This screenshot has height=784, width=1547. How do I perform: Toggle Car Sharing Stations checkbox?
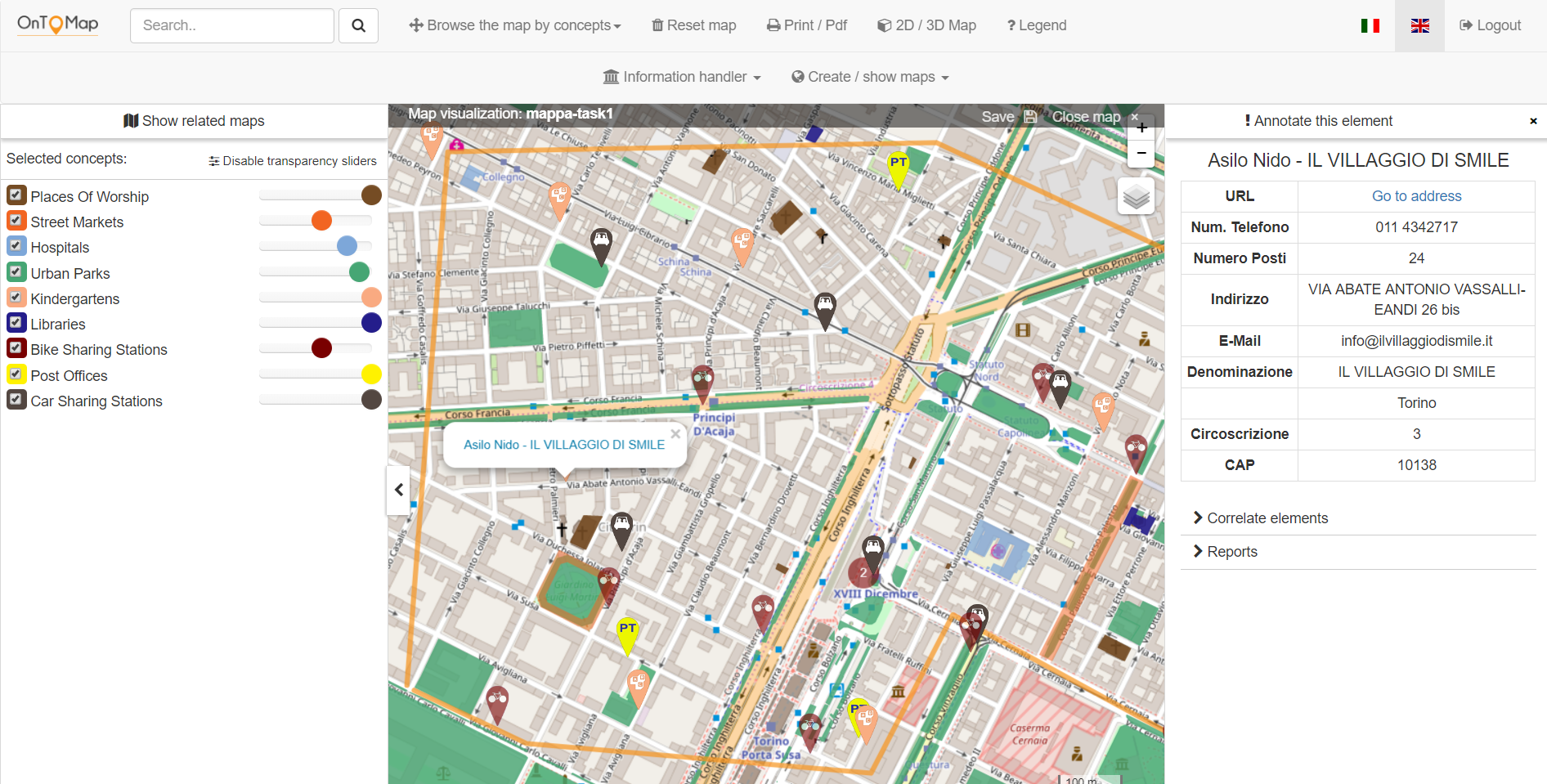coord(16,400)
